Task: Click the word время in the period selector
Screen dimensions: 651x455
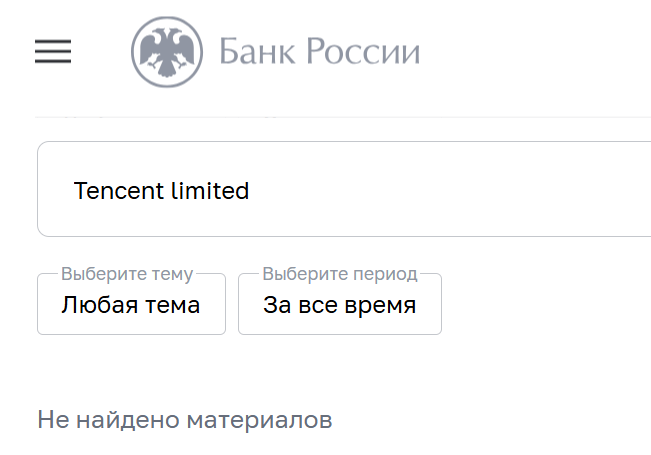Action: tap(380, 306)
